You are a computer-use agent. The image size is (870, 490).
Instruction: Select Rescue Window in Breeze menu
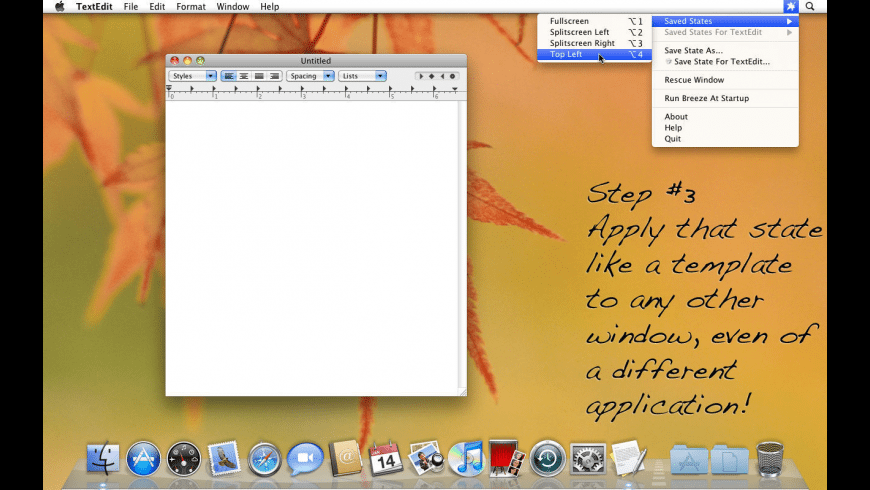(694, 80)
